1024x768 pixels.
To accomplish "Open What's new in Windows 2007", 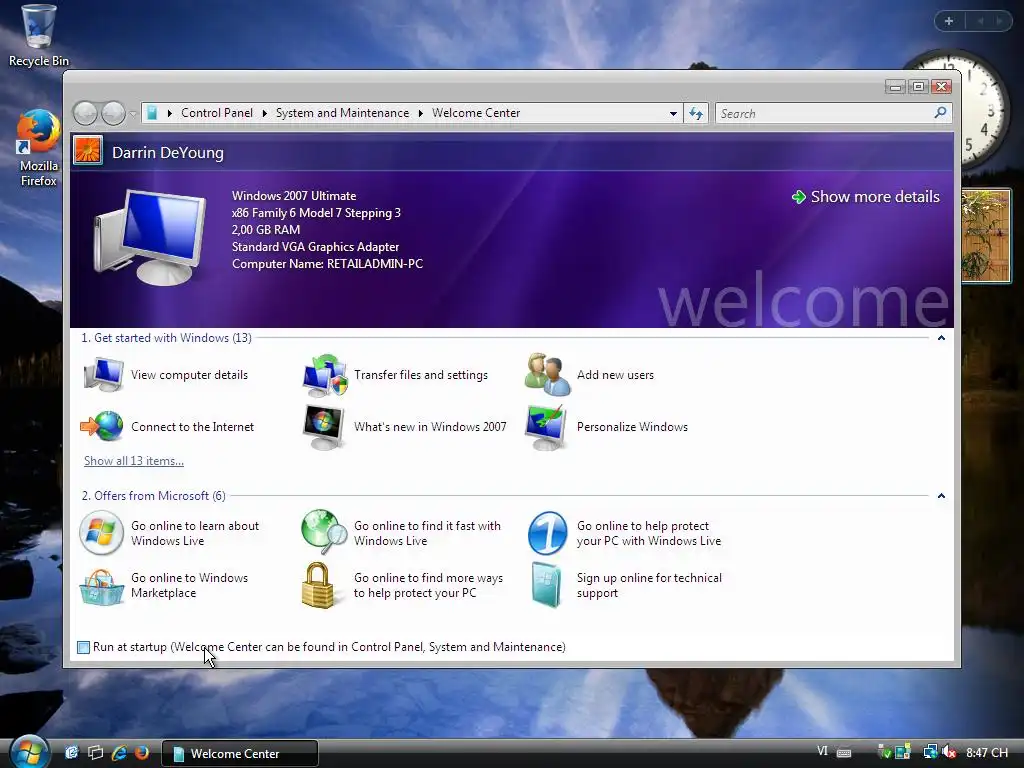I will [405, 426].
